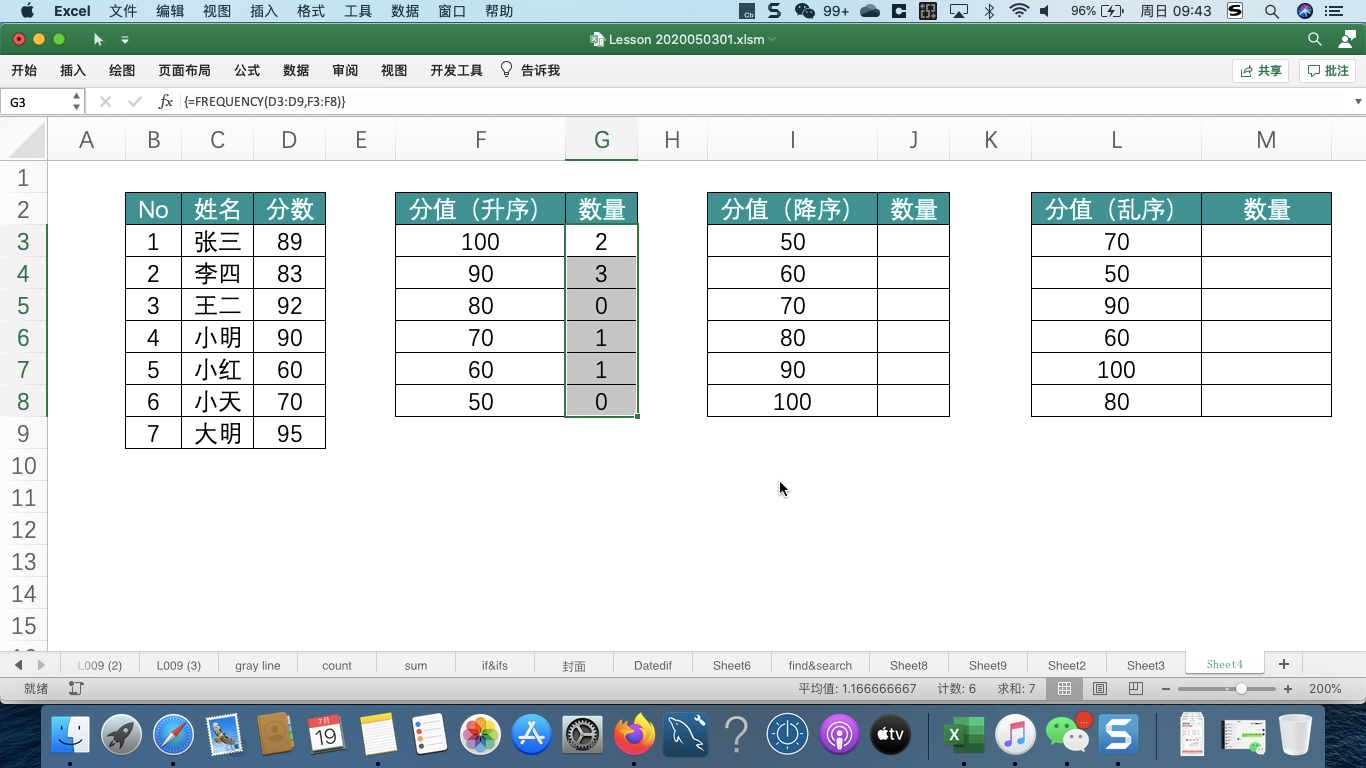Switch to the Datedif sheet tab

point(653,665)
